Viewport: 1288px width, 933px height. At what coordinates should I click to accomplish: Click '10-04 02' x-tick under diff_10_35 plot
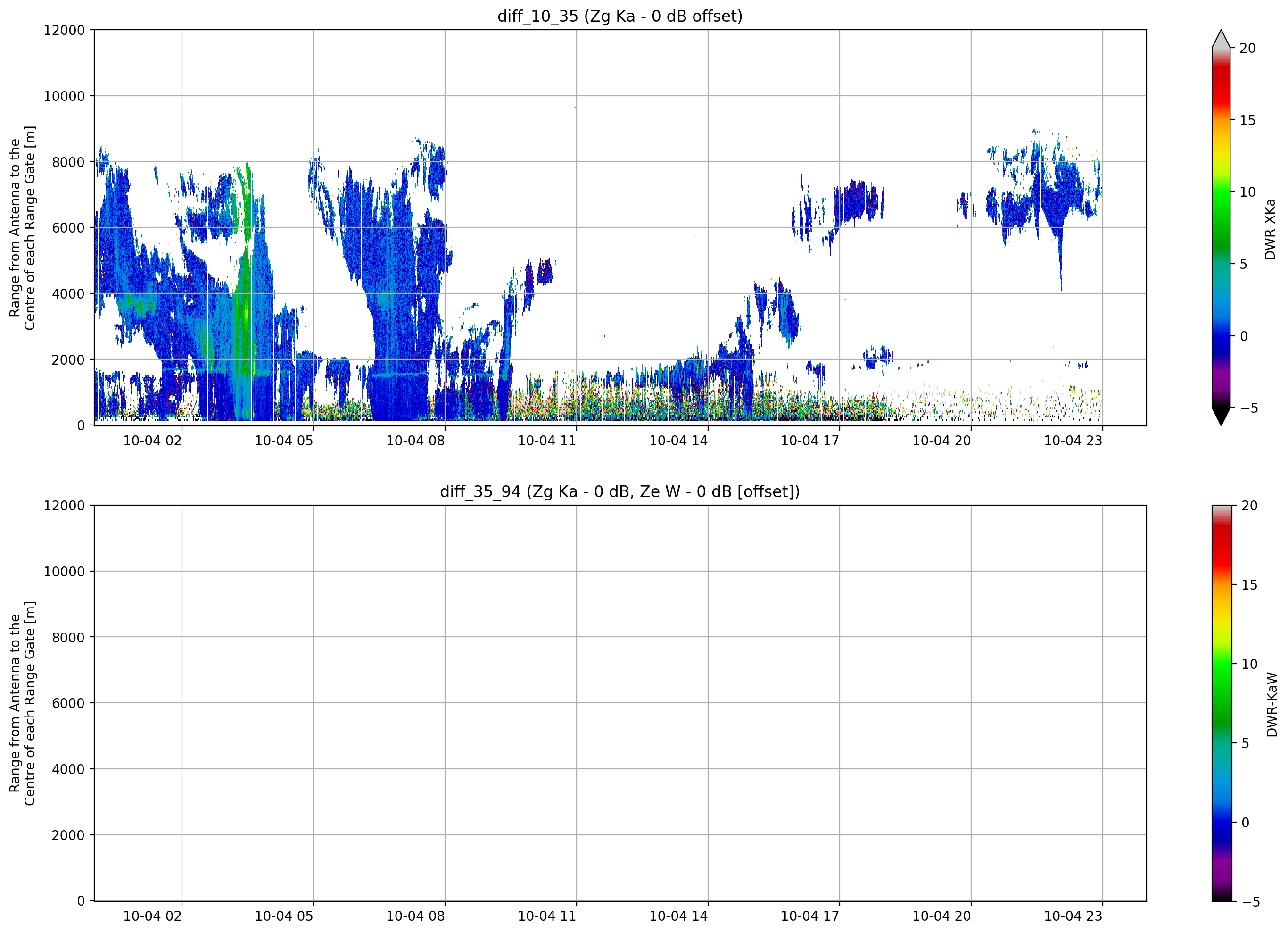pos(152,441)
